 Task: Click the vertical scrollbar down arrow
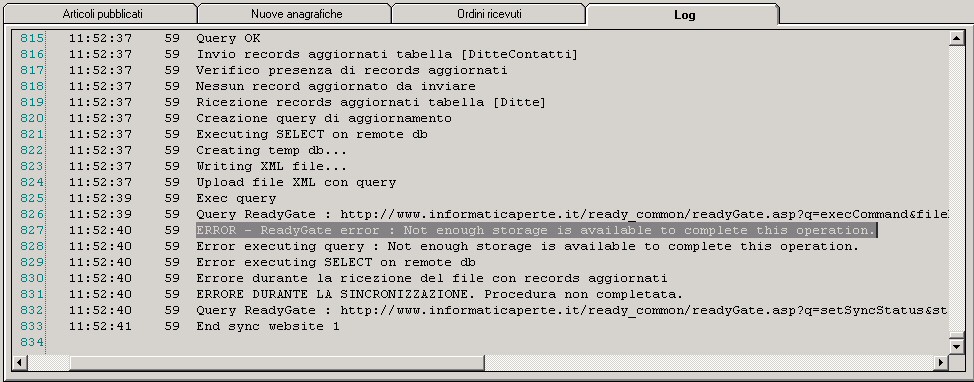click(956, 347)
